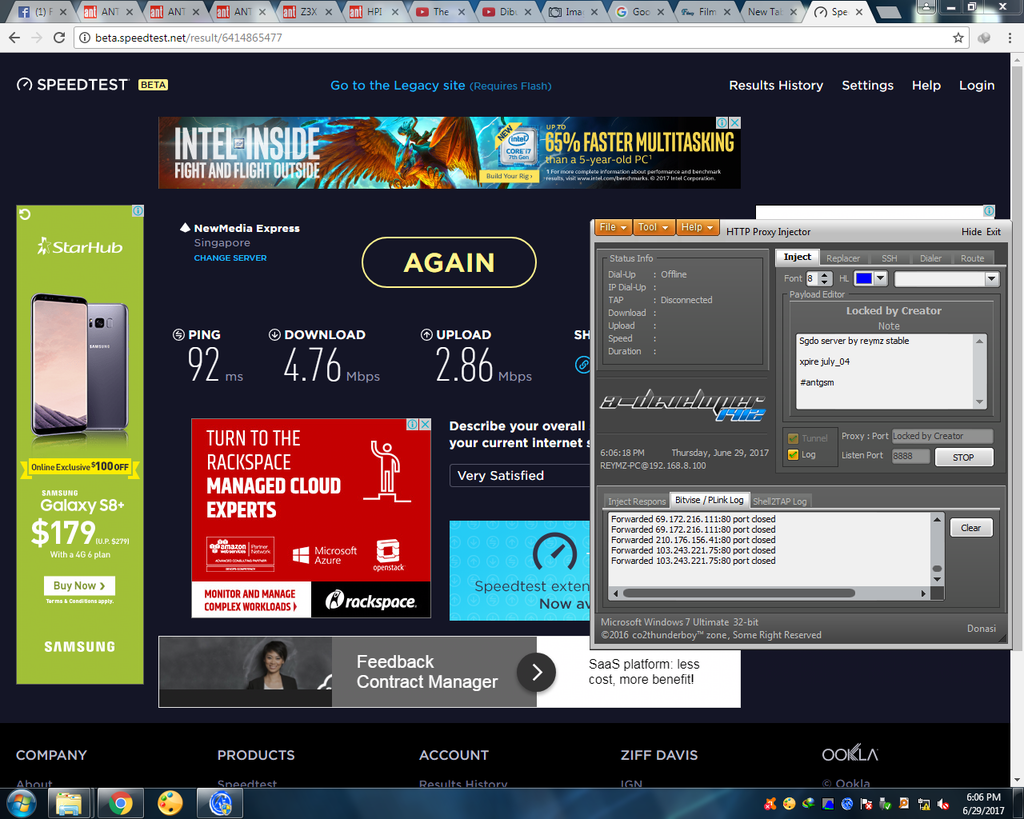
Task: Open the Shell2TAP Log tab
Action: (780, 501)
